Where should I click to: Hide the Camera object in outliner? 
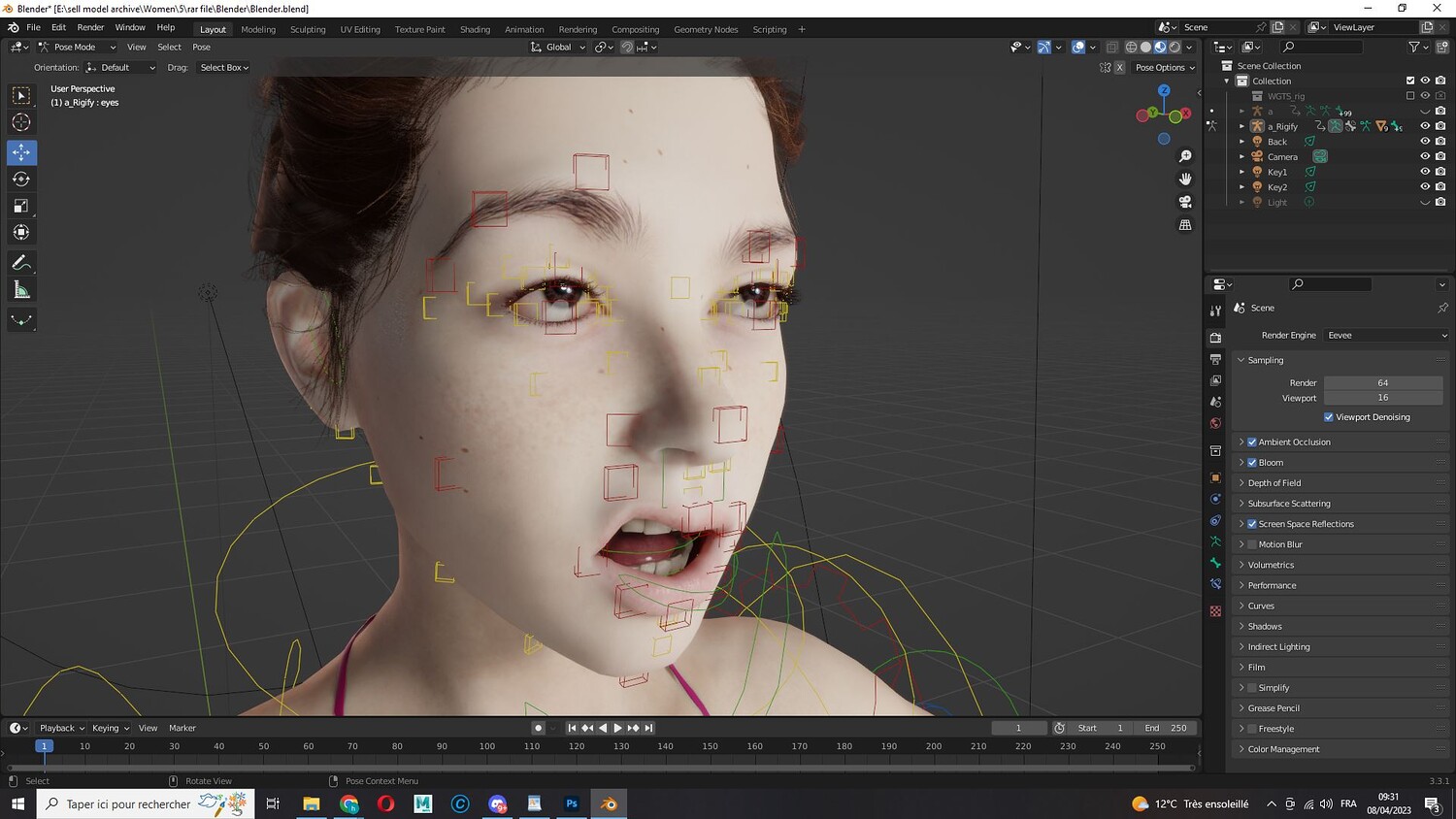(x=1425, y=156)
